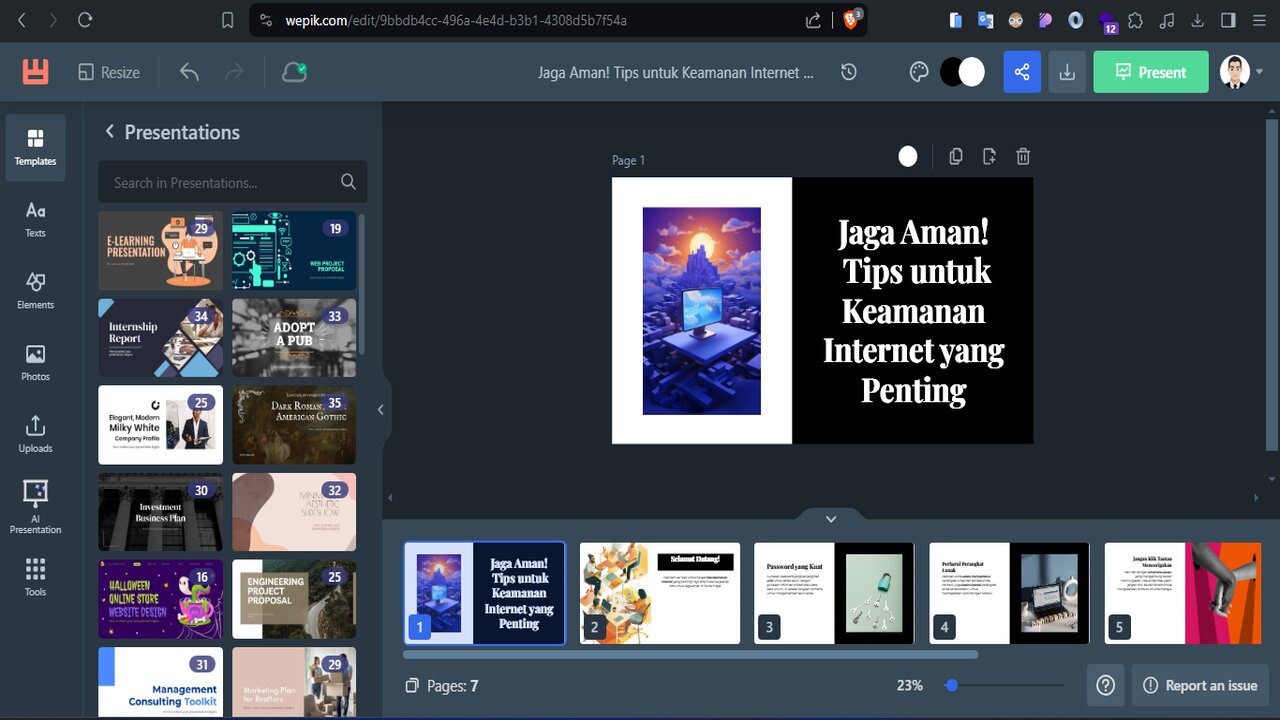Collapse the left templates side panel

[380, 409]
